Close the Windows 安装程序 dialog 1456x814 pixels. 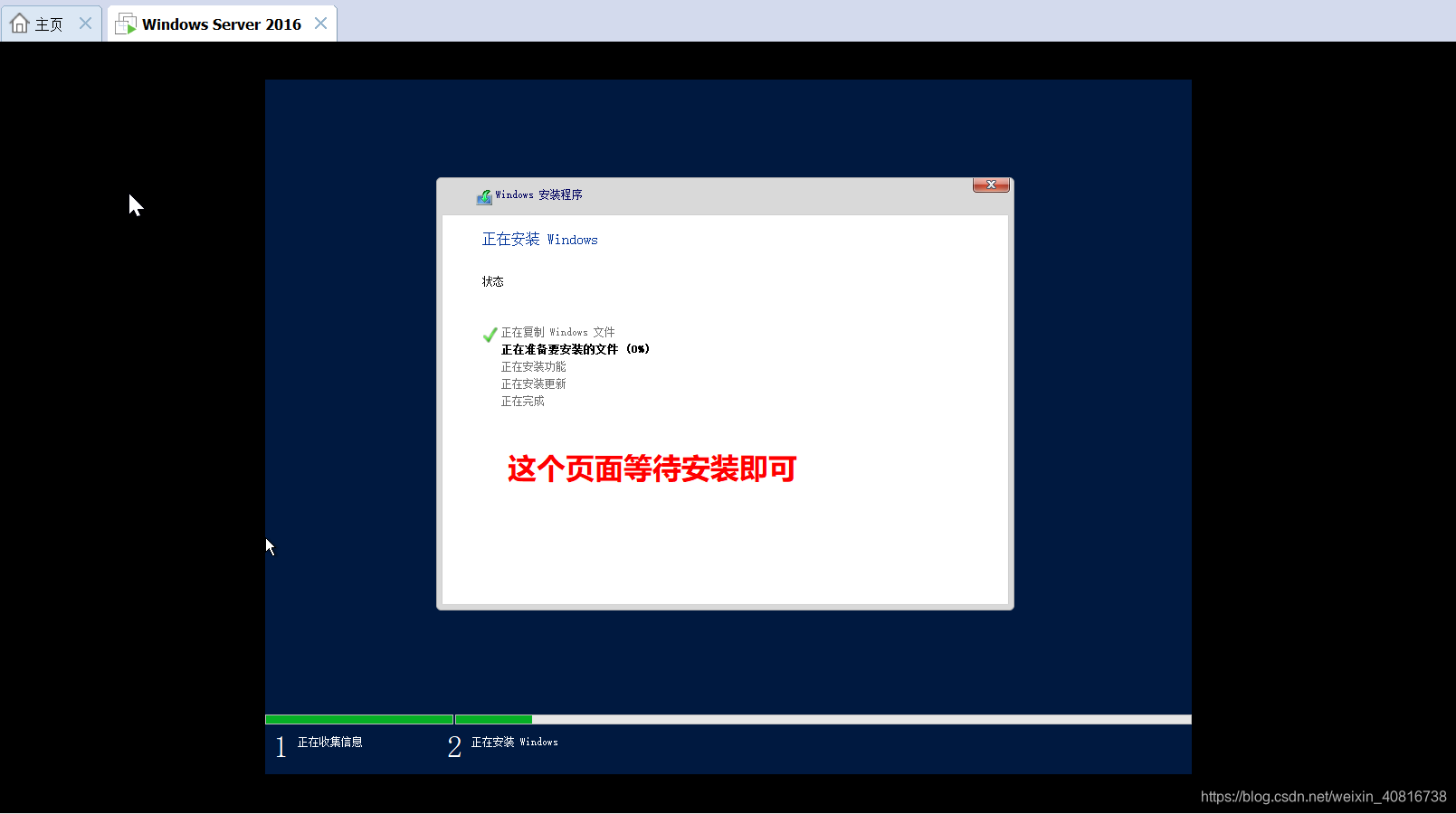point(991,185)
